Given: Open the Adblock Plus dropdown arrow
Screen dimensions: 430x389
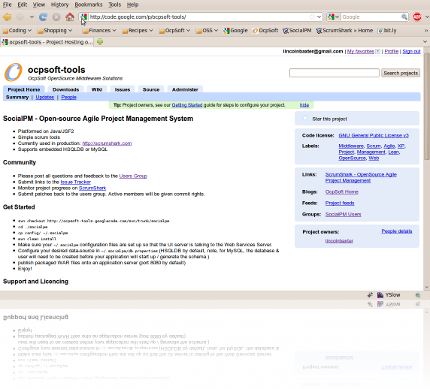Looking at the screenshot, I should pyautogui.click(x=427, y=17).
